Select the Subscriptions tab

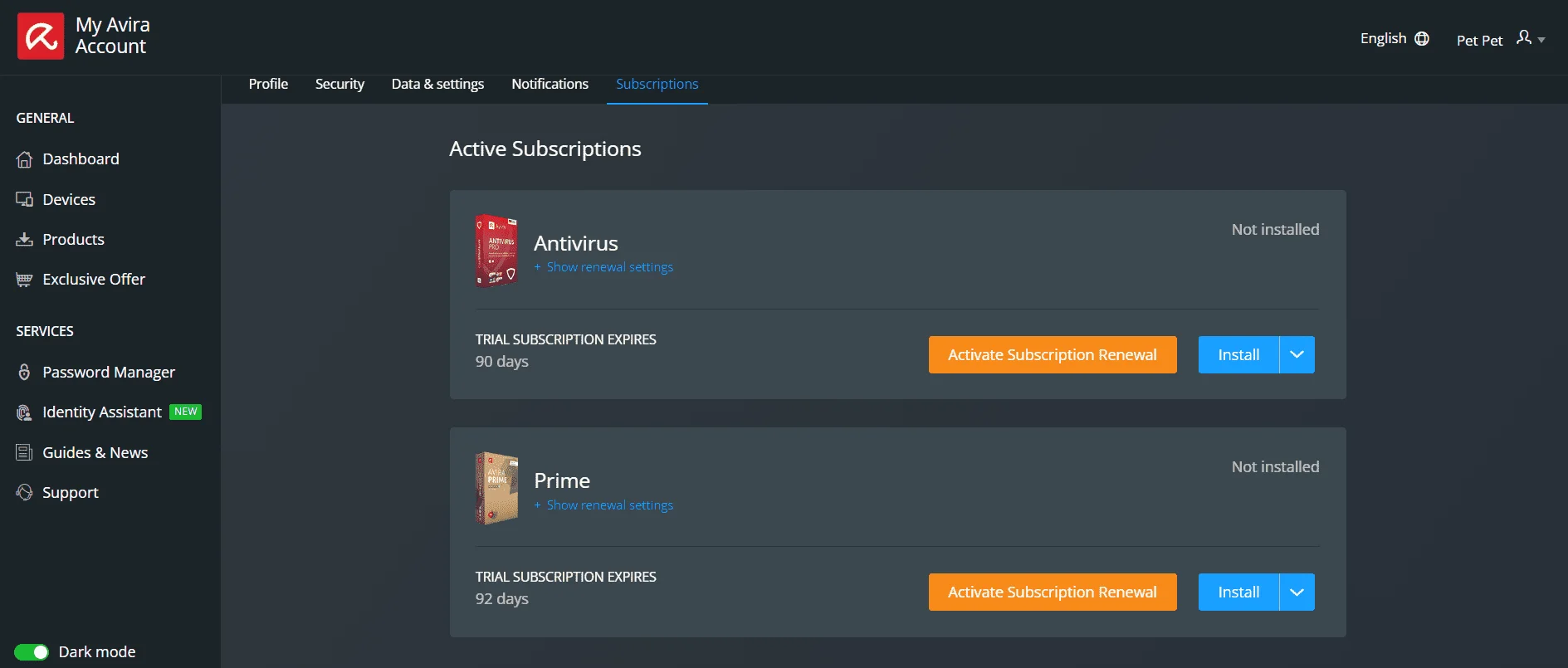pos(657,84)
